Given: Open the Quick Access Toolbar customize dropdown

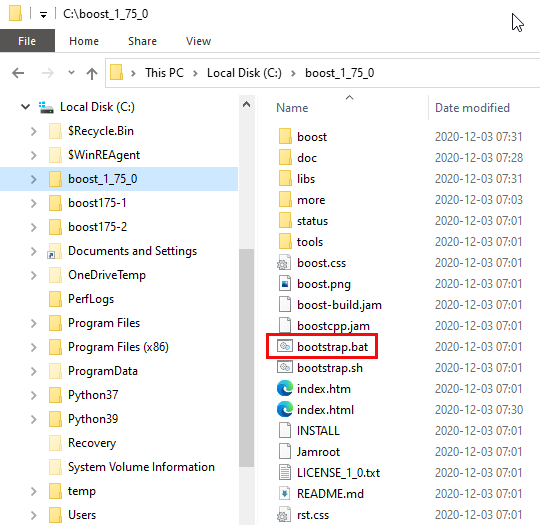Looking at the screenshot, I should (43, 15).
